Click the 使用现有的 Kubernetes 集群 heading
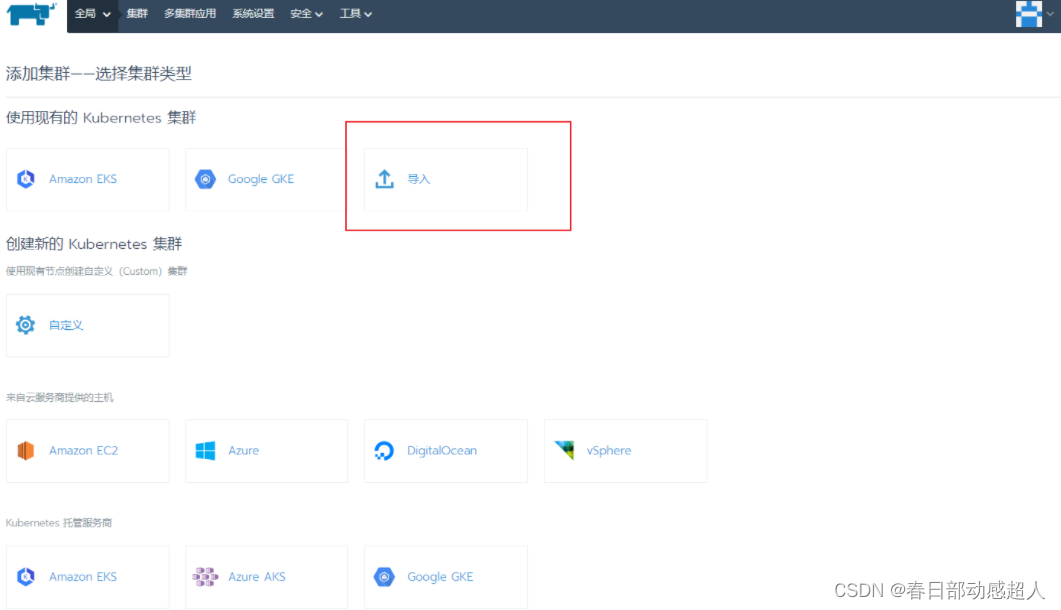The height and width of the screenshot is (610, 1061). pyautogui.click(x=101, y=118)
